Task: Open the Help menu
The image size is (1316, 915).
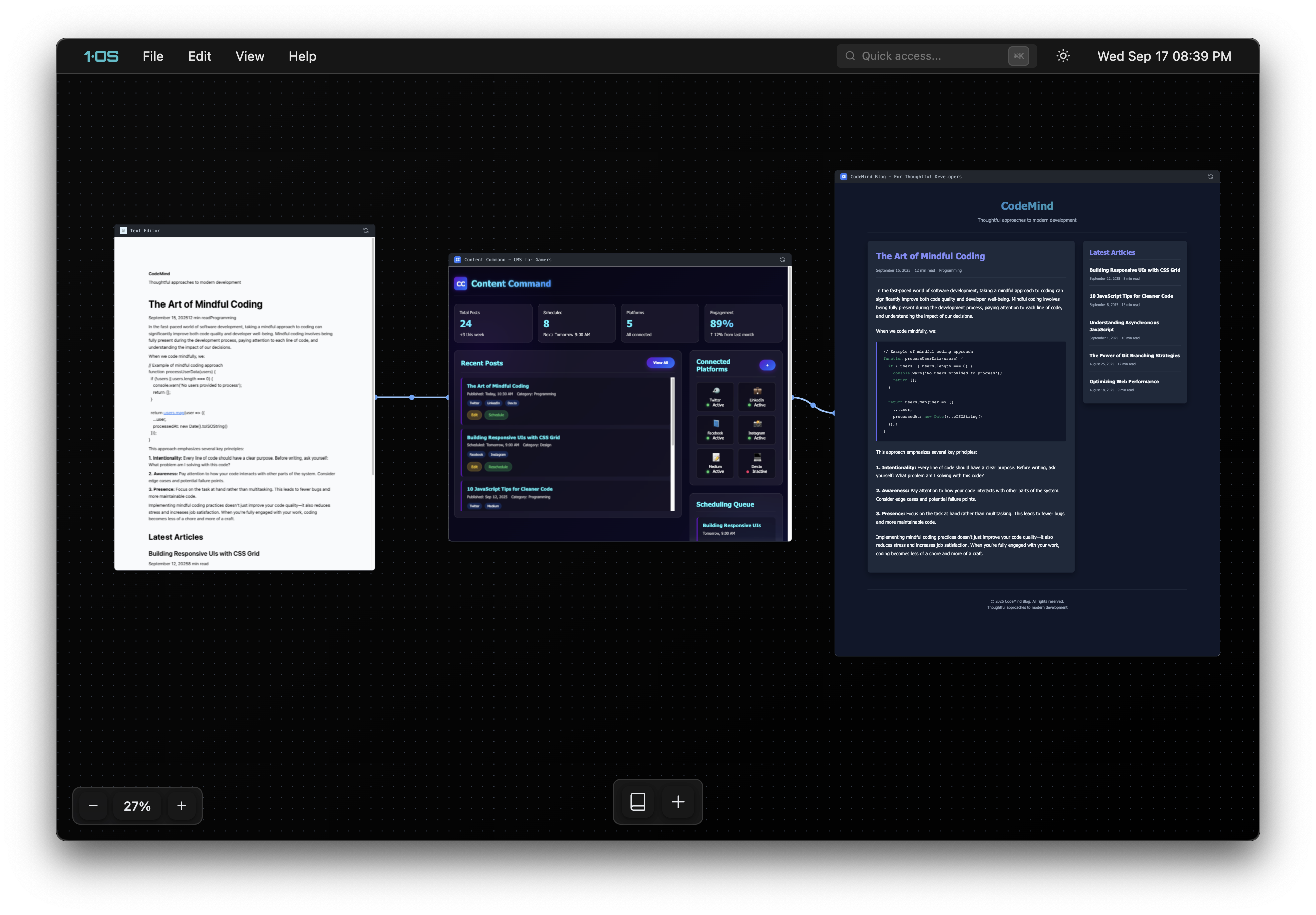Action: pyautogui.click(x=302, y=56)
